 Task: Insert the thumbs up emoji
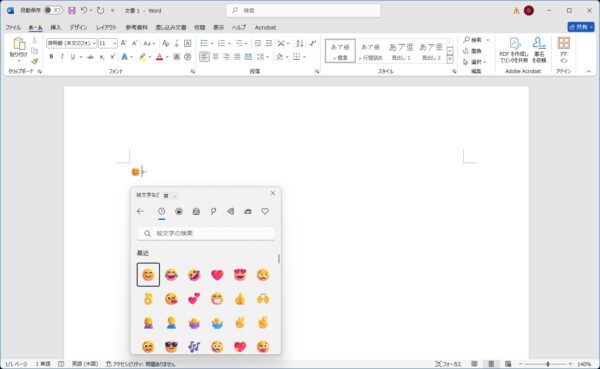coord(240,299)
